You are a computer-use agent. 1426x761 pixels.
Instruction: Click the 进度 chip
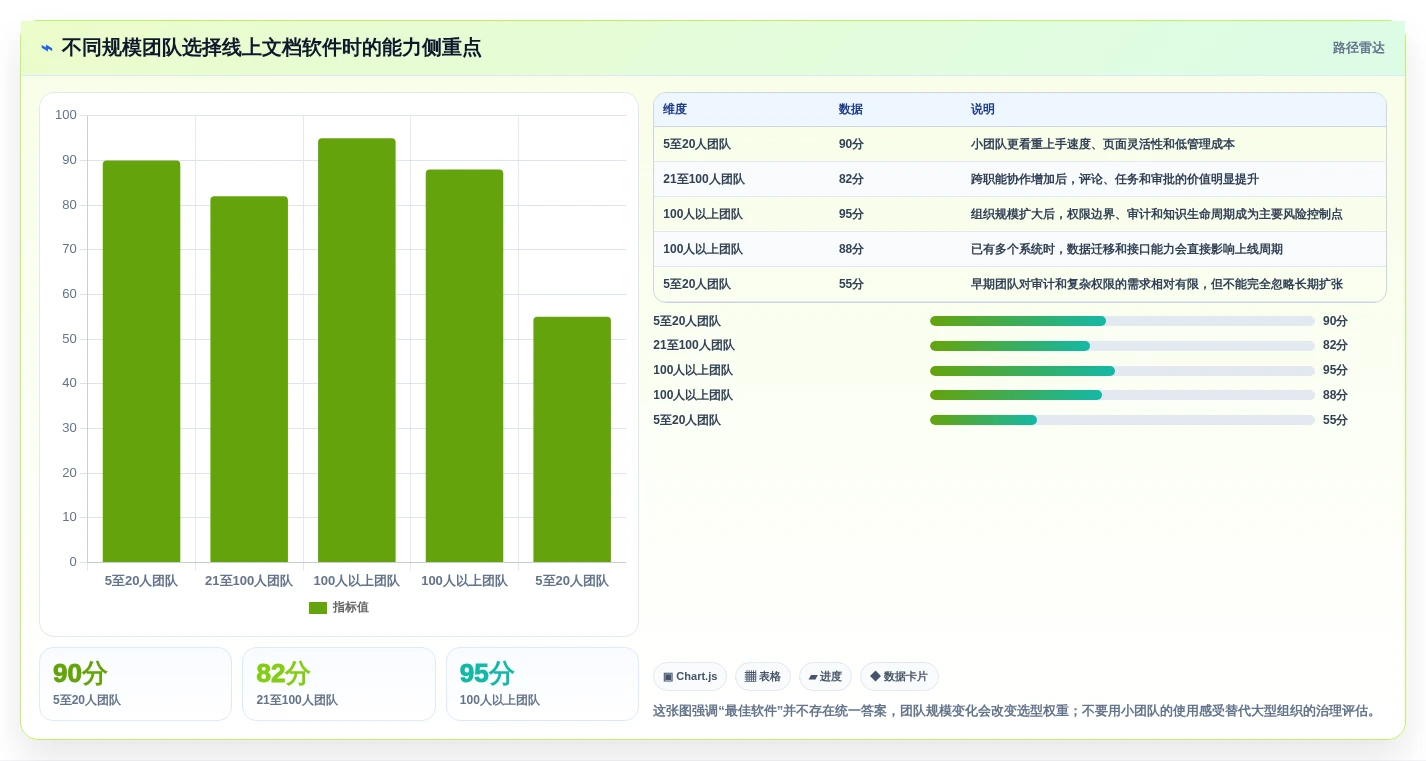[825, 677]
